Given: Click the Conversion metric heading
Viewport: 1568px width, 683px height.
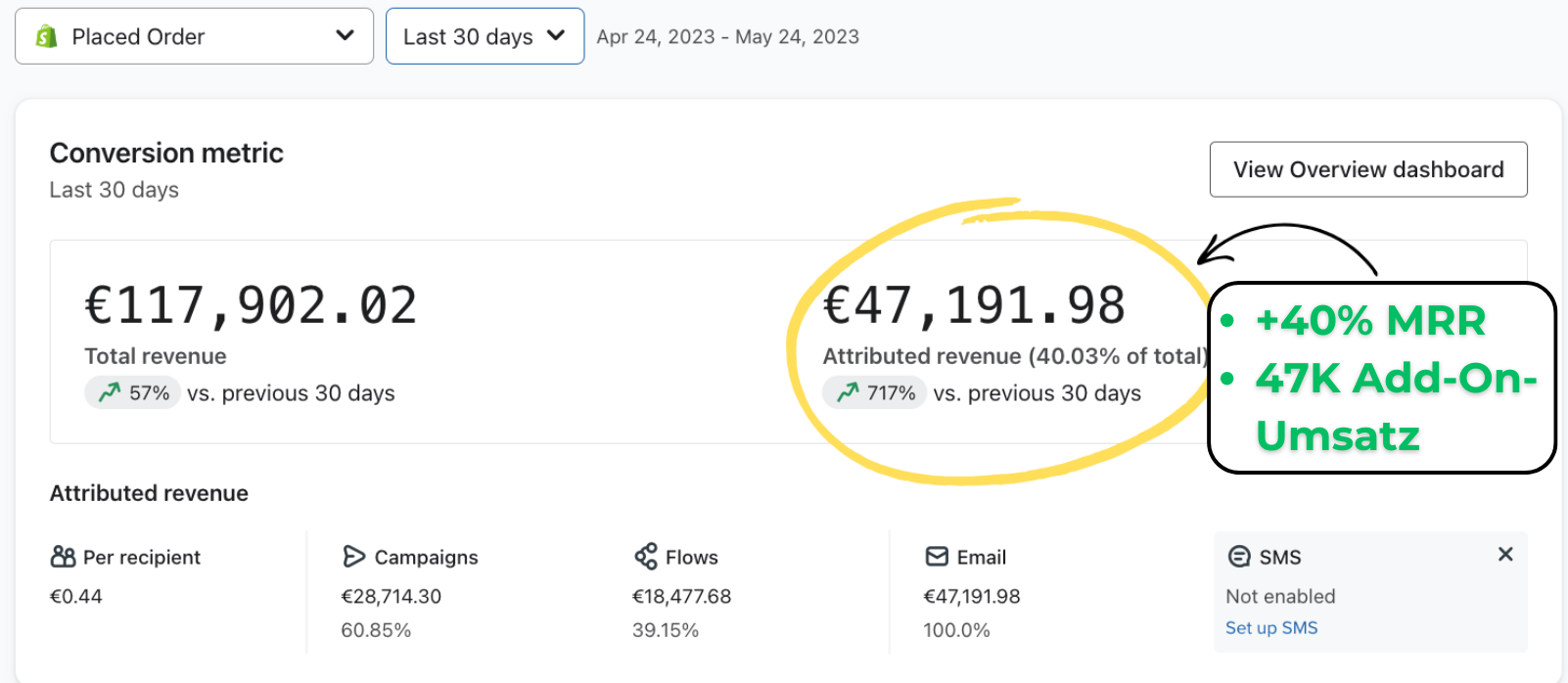Looking at the screenshot, I should point(166,153).
